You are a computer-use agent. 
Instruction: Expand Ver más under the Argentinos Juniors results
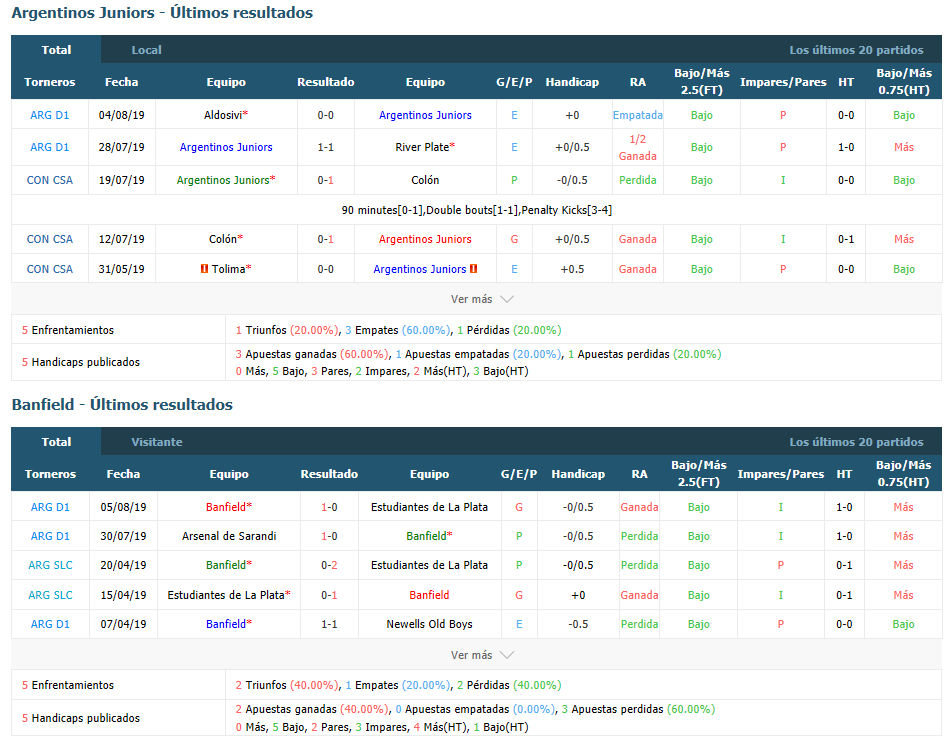482,299
